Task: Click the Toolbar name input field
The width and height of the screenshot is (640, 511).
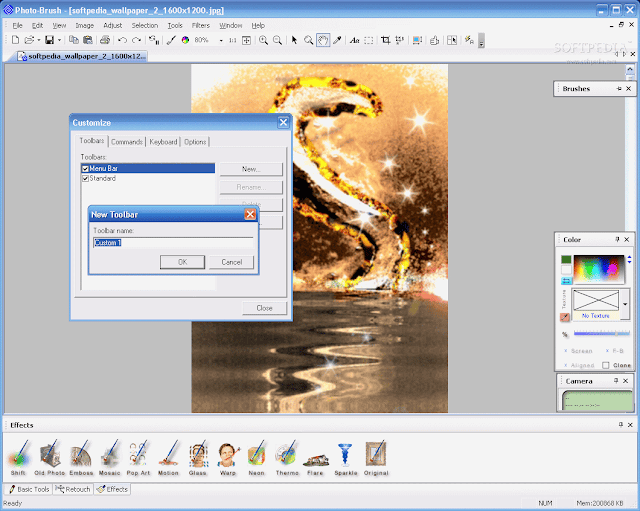Action: pos(173,243)
